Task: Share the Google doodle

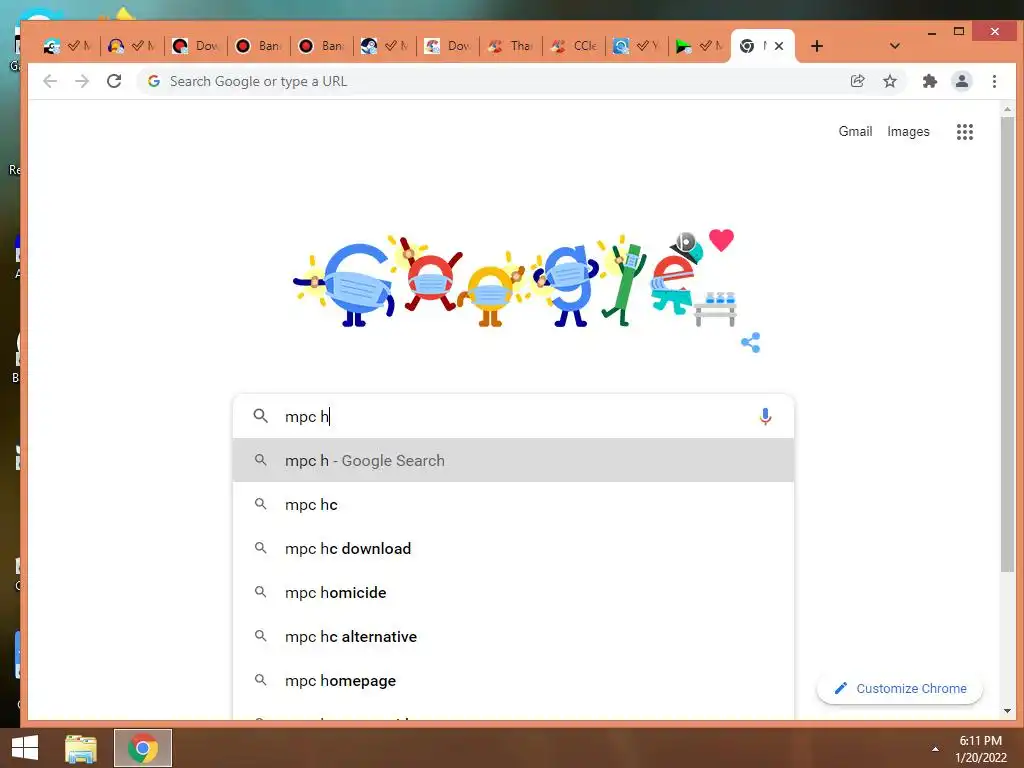Action: coord(750,342)
